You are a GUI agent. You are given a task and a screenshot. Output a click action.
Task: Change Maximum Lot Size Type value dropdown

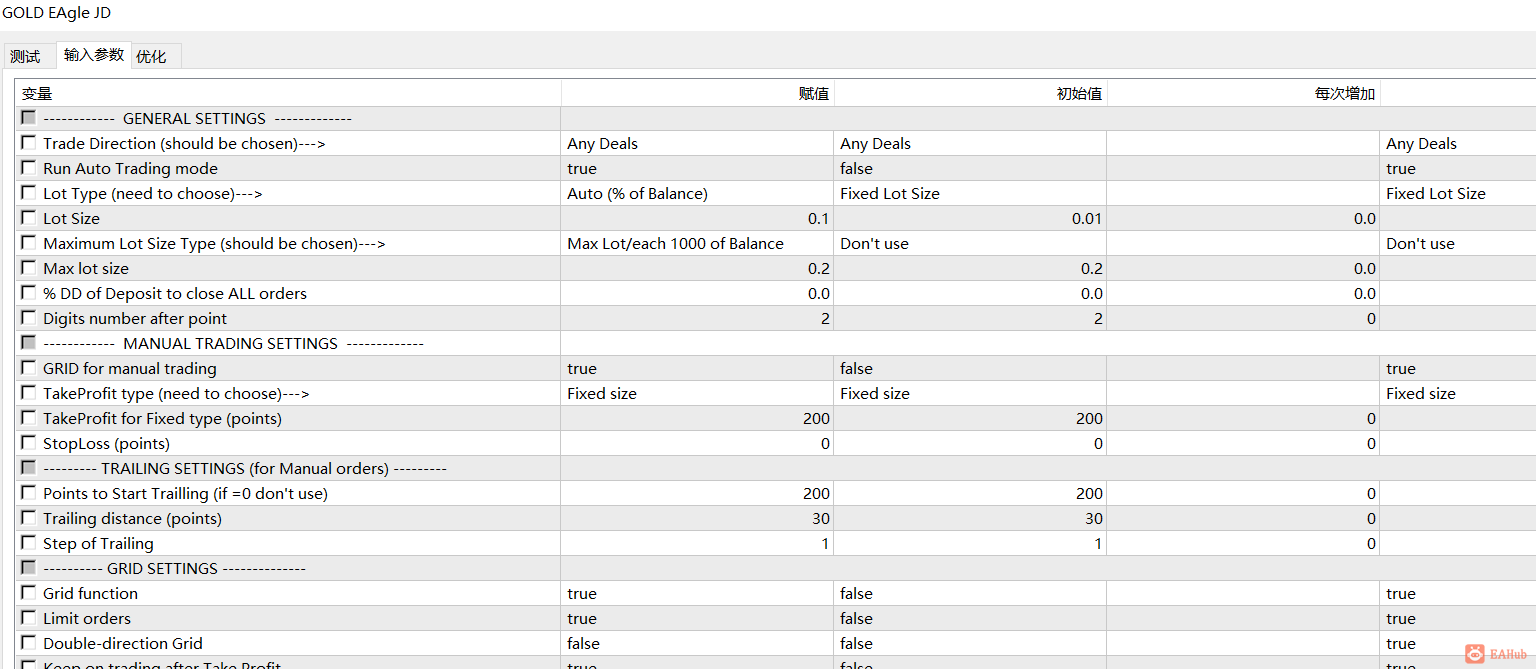[696, 244]
